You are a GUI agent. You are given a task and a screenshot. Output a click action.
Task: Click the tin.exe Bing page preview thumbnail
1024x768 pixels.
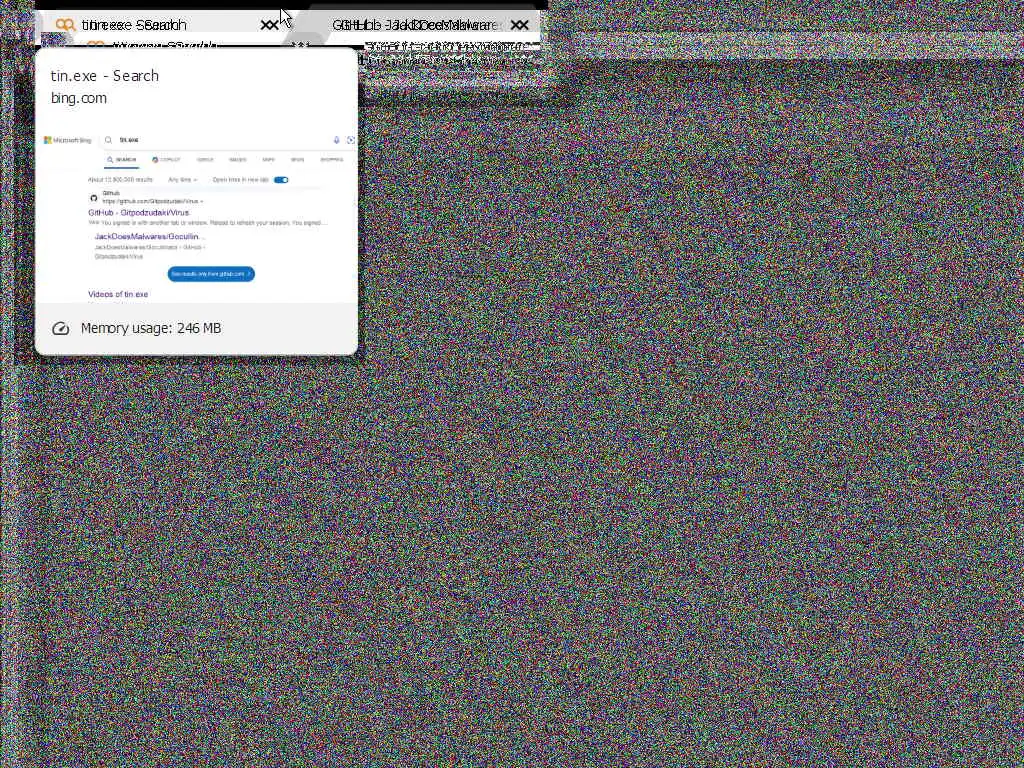[197, 212]
